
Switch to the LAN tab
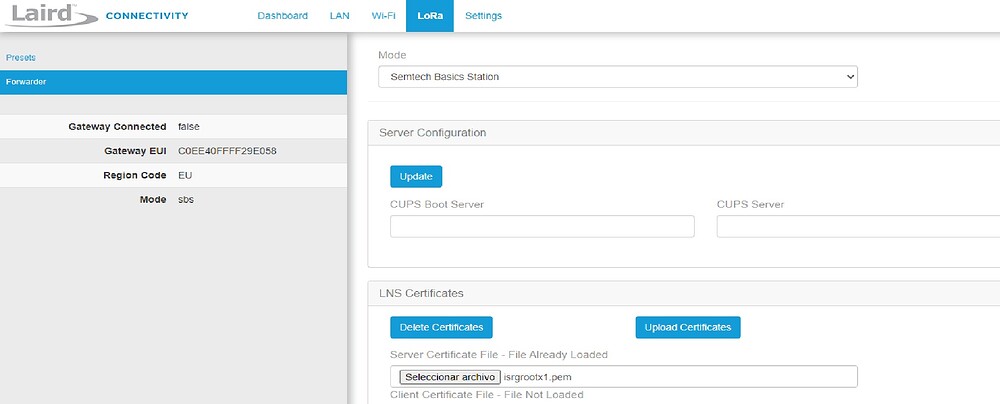(339, 16)
